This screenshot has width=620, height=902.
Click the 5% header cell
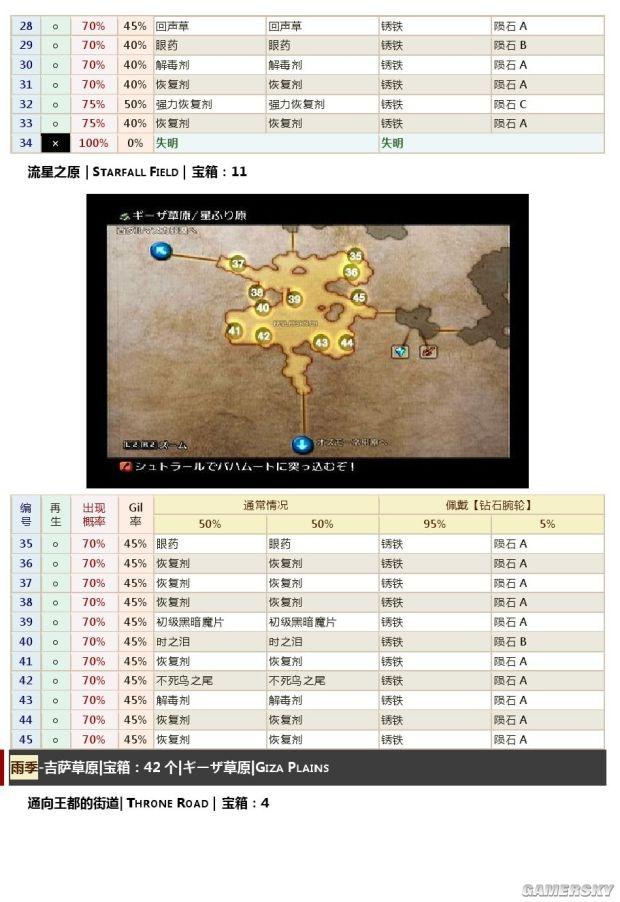(x=548, y=524)
